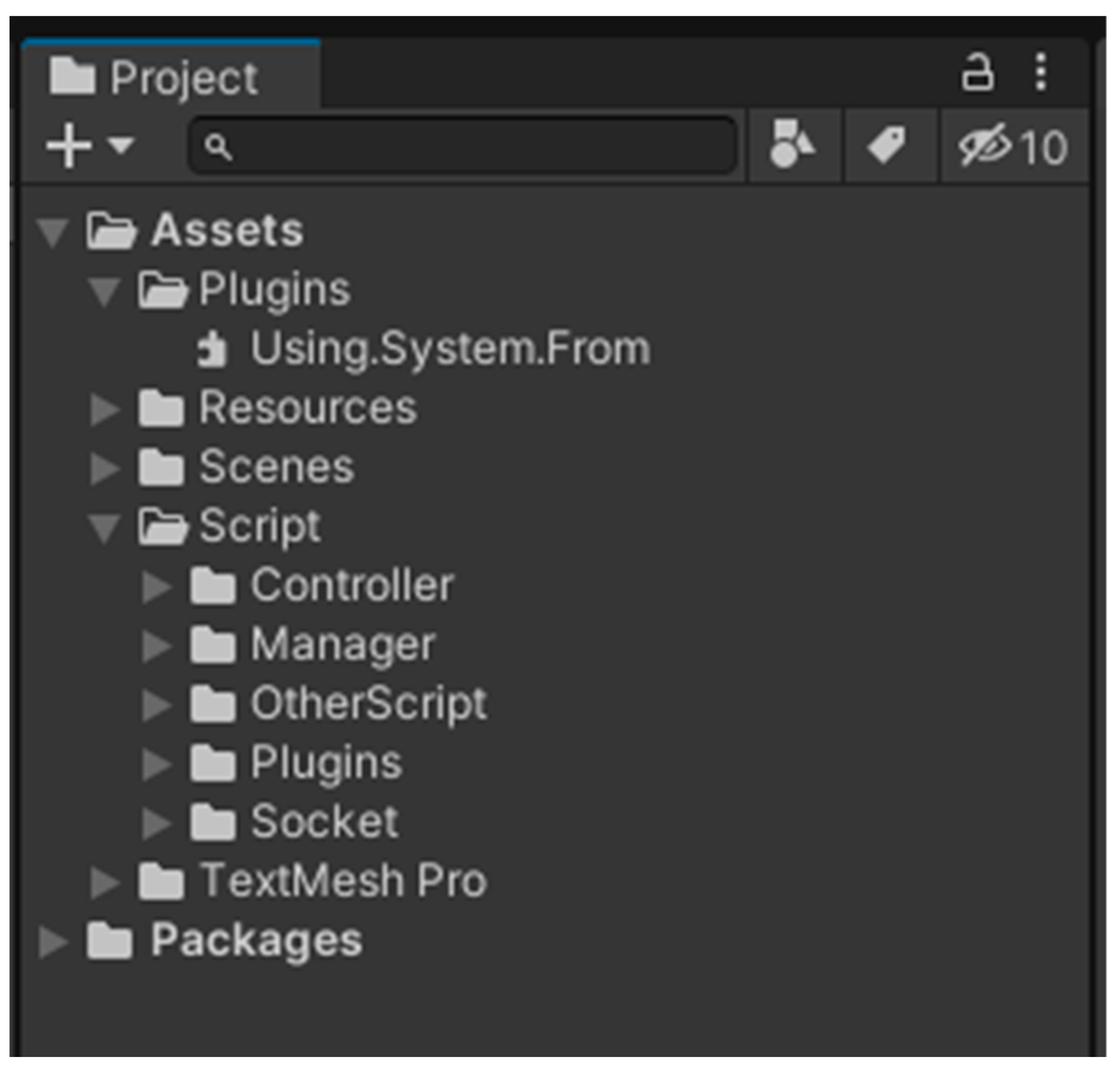Select the Manager folder label
This screenshot has height=1072, width=1120.
[343, 646]
